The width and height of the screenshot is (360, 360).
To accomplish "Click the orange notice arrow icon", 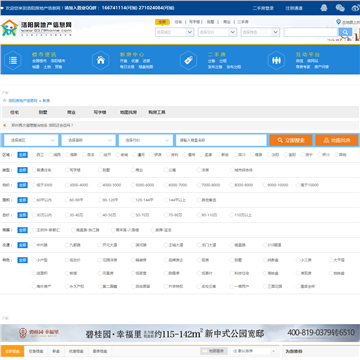I will coord(5,125).
